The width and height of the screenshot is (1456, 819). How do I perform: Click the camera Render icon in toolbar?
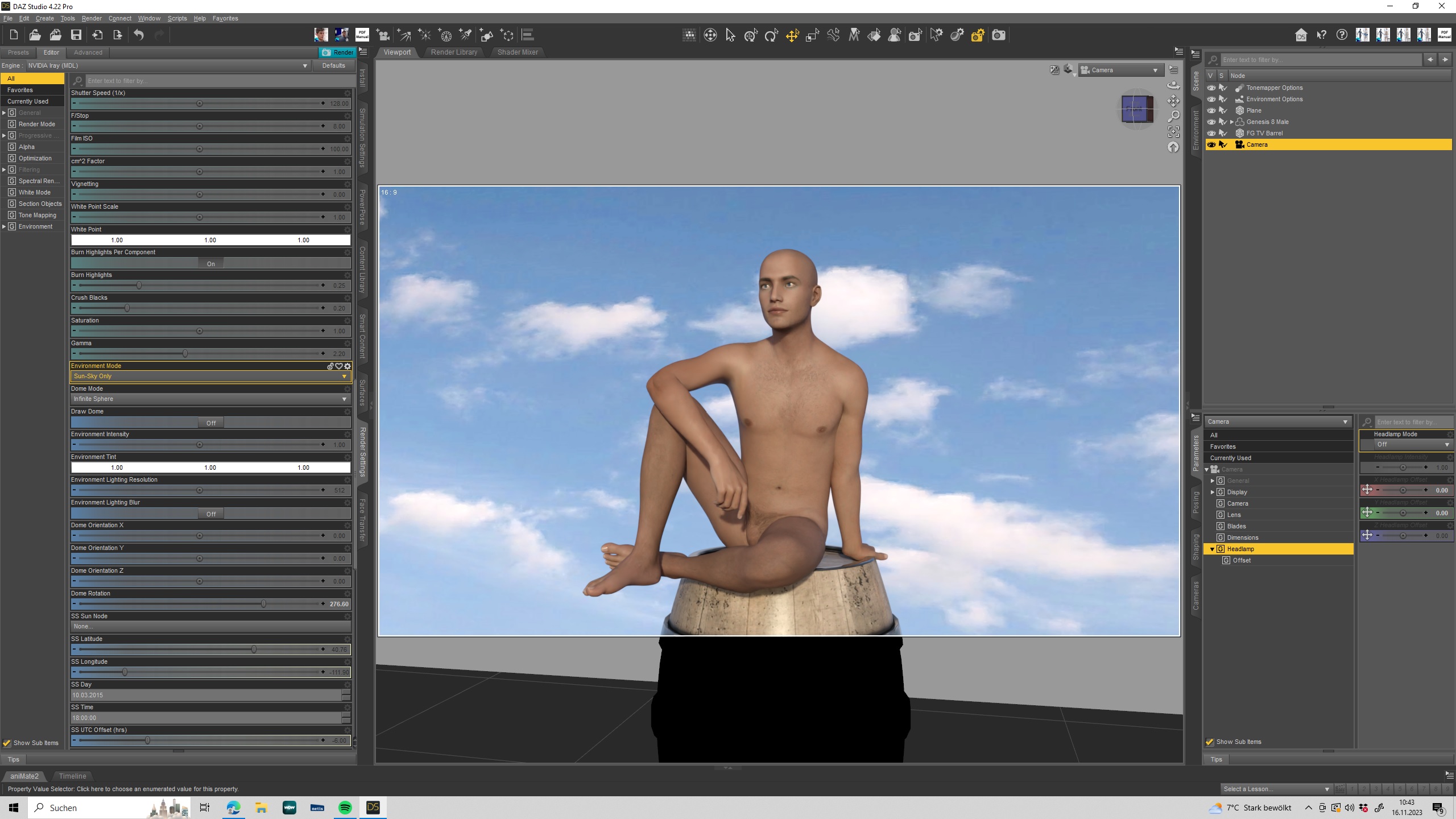click(x=998, y=36)
